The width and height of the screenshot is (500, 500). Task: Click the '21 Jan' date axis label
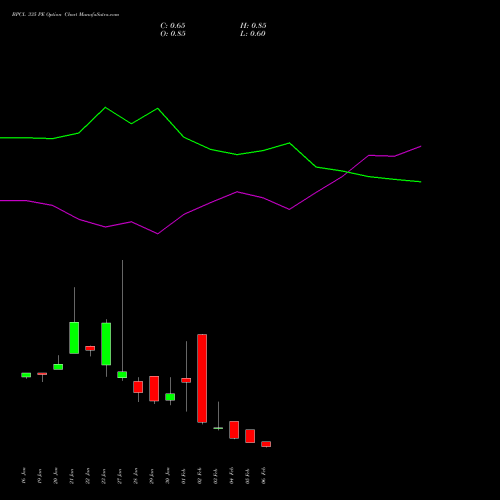tap(72, 476)
